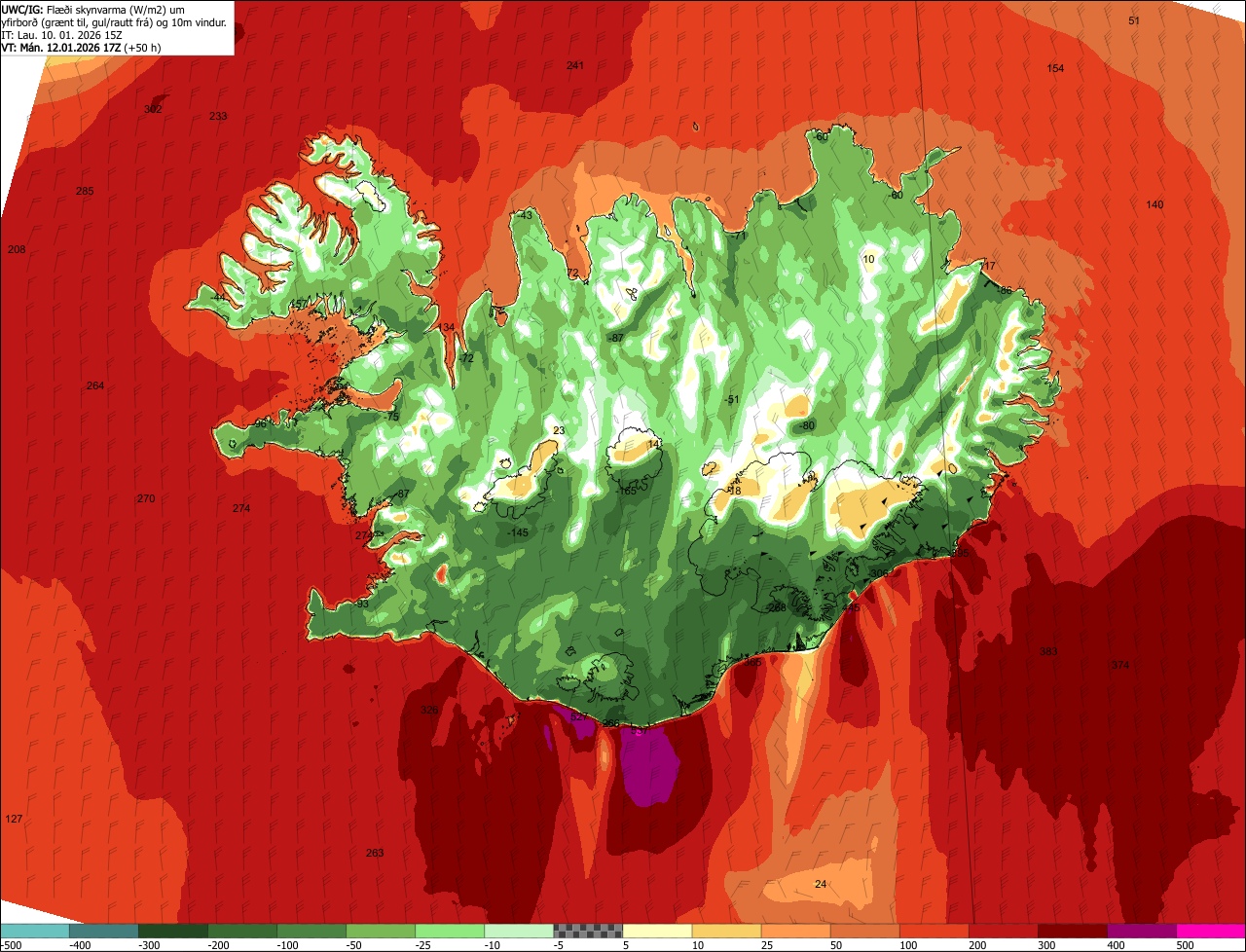Click the green legend swatch -100 to -50
This screenshot has height=952, width=1246.
[x=311, y=931]
